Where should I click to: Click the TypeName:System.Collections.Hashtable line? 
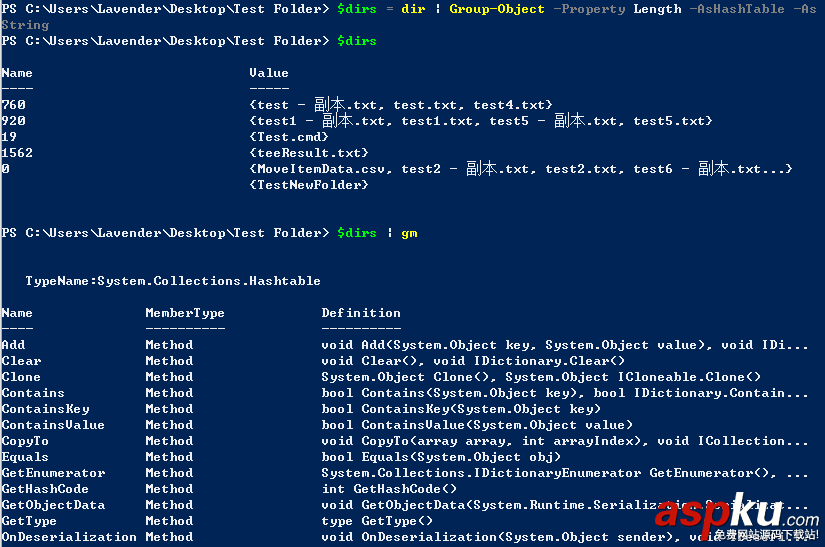173,281
